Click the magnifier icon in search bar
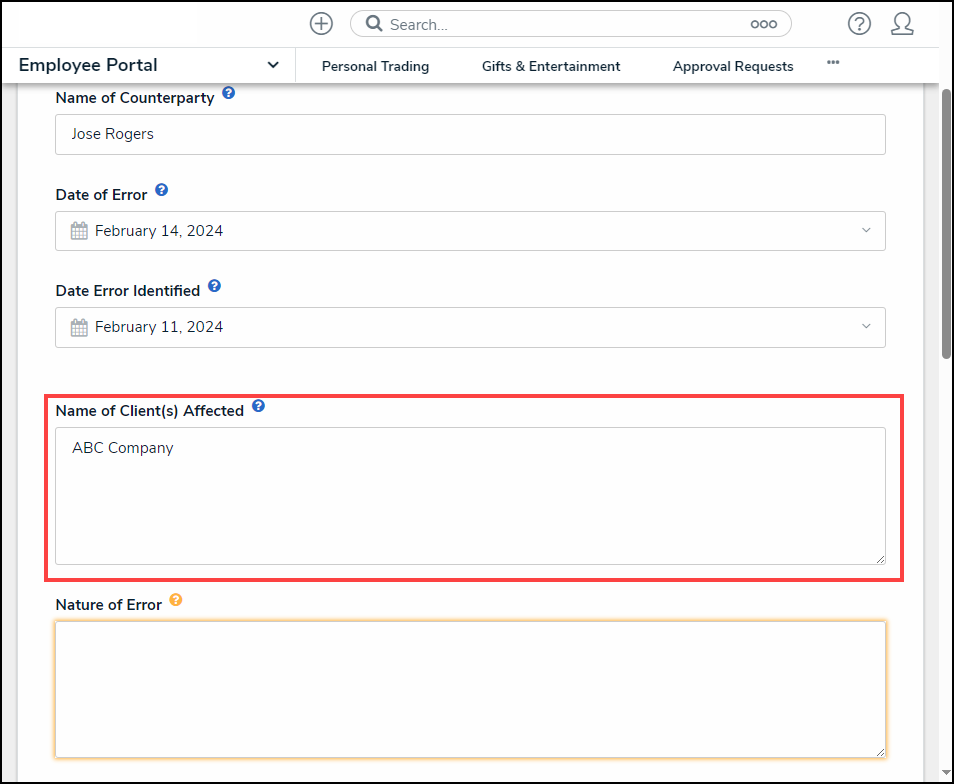The height and width of the screenshot is (784, 954). [374, 24]
